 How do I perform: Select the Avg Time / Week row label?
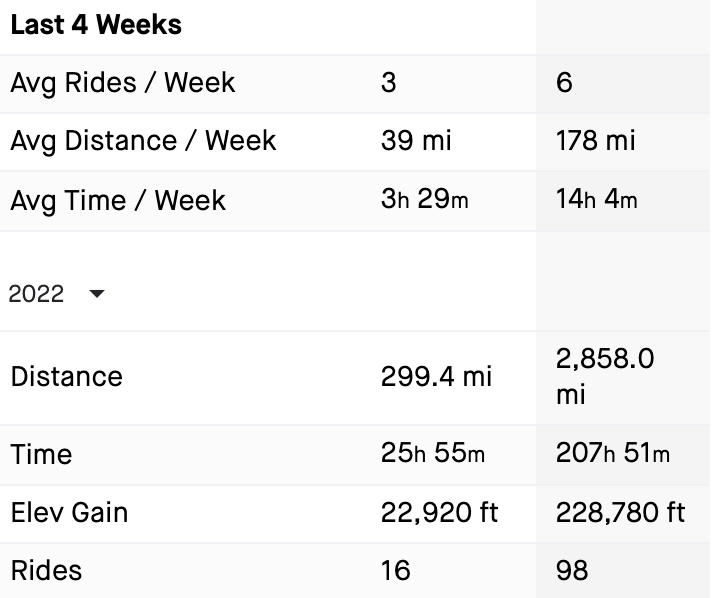point(118,200)
